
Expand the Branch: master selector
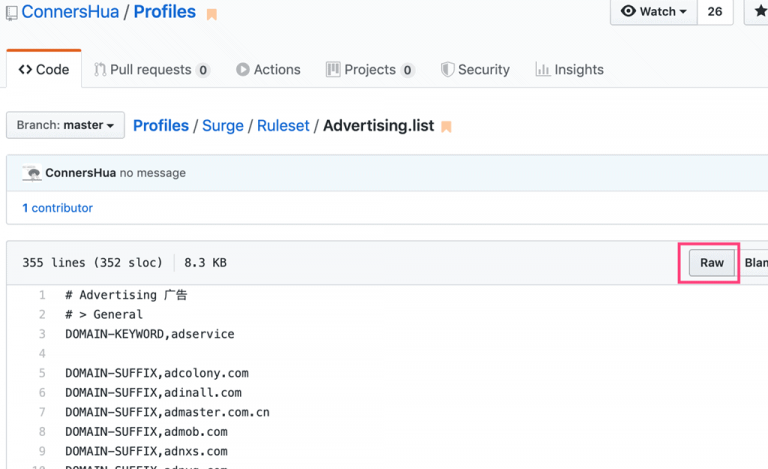65,125
